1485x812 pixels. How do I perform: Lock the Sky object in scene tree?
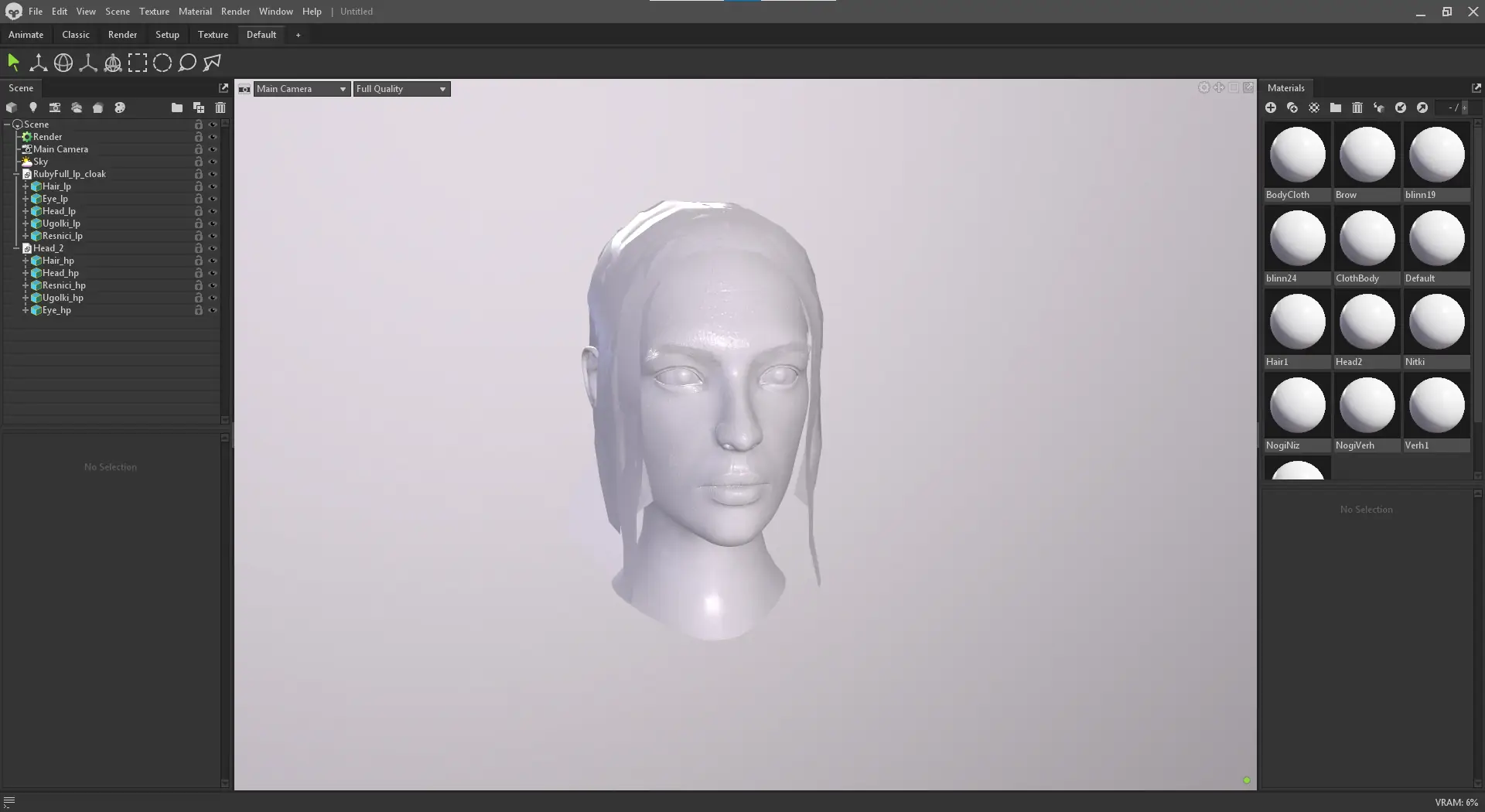(199, 162)
